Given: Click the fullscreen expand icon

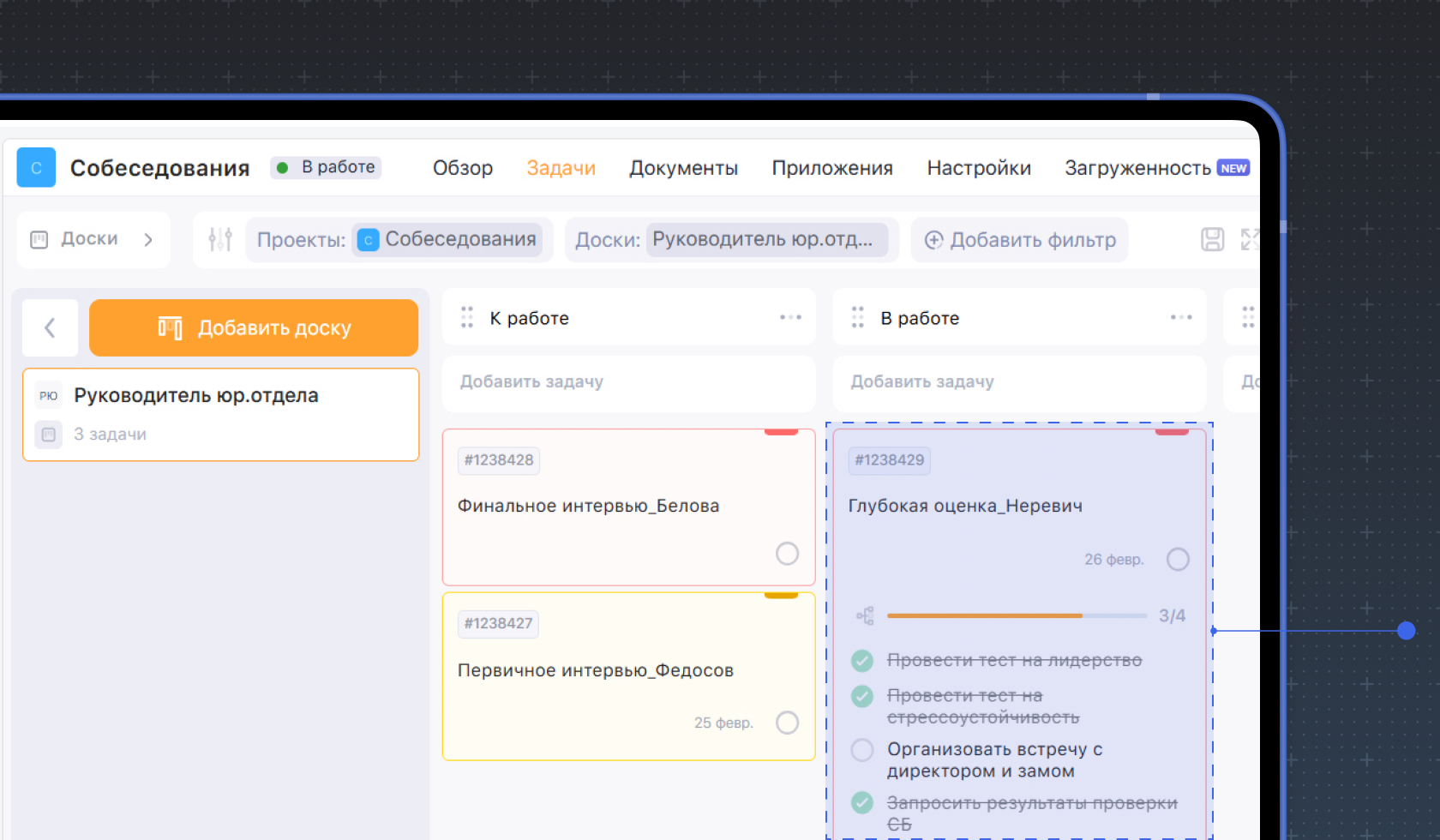Looking at the screenshot, I should [x=1250, y=239].
